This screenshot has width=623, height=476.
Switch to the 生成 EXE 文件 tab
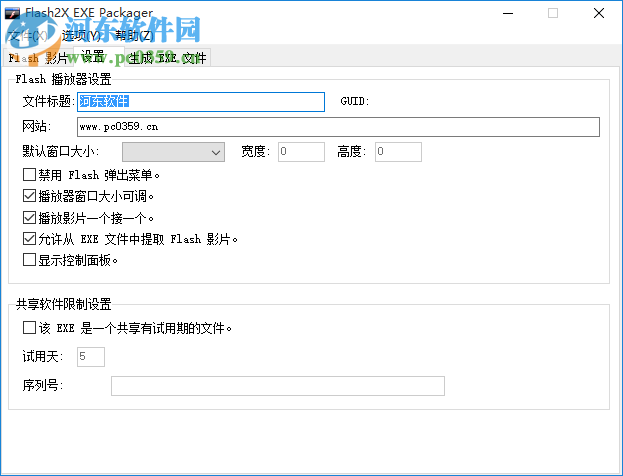click(x=167, y=58)
